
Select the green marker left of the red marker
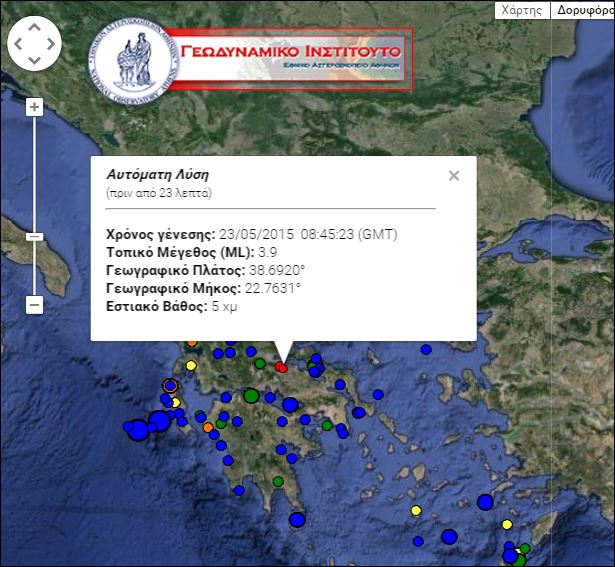click(x=260, y=363)
